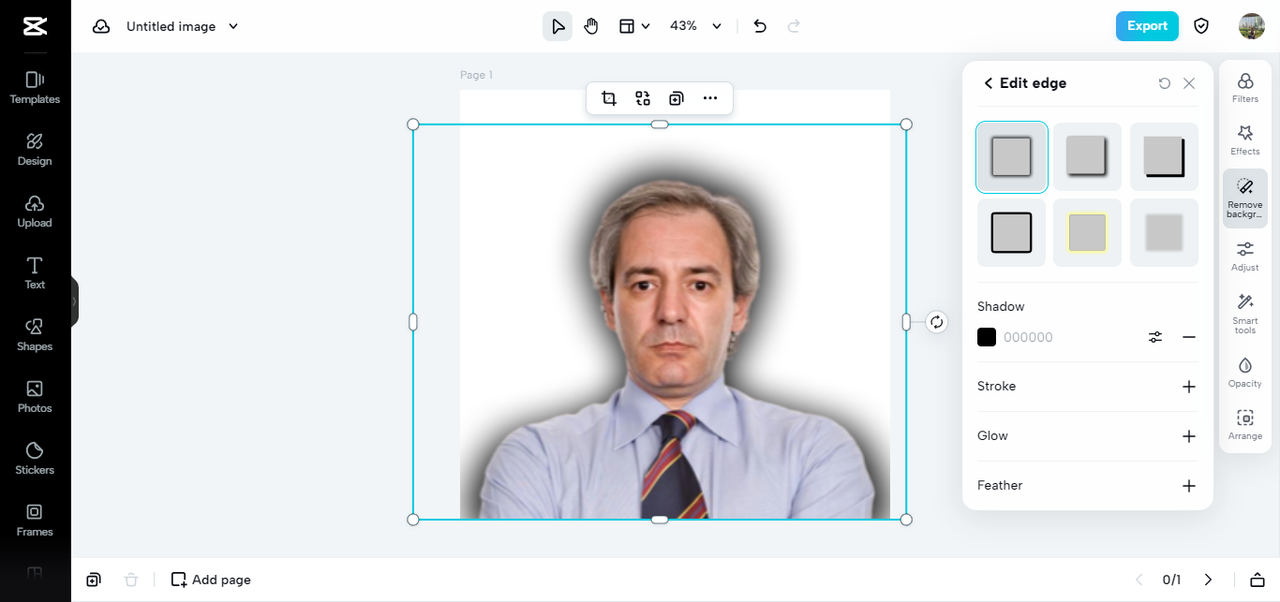The height and width of the screenshot is (602, 1280).
Task: Go to the next page
Action: 1208,580
